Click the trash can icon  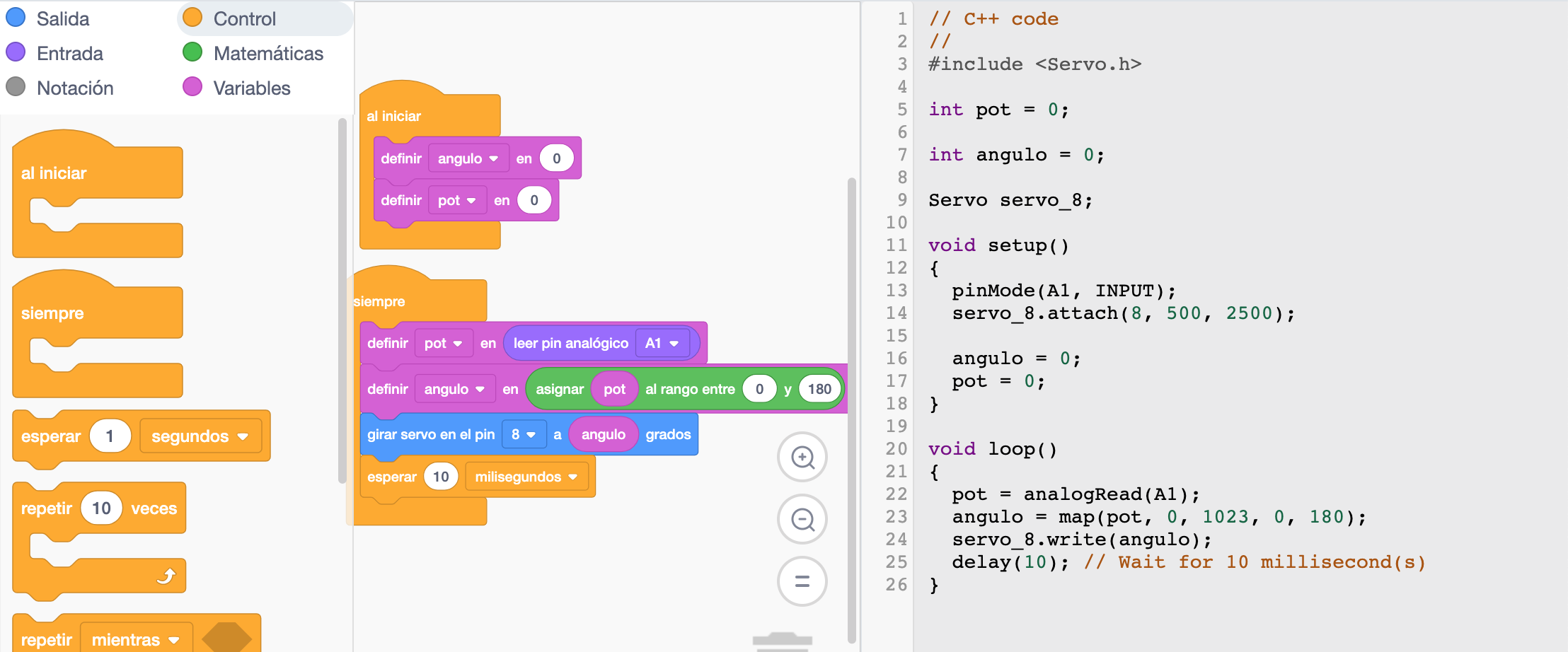coord(782,641)
